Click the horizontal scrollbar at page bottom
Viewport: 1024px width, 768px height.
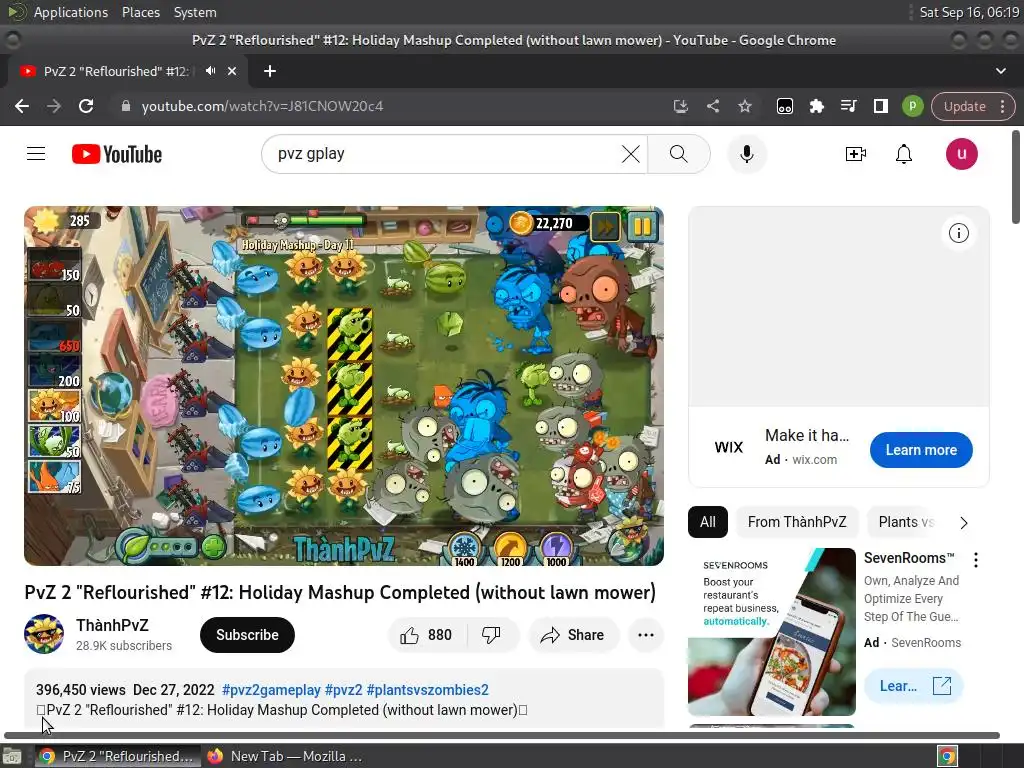click(x=502, y=735)
